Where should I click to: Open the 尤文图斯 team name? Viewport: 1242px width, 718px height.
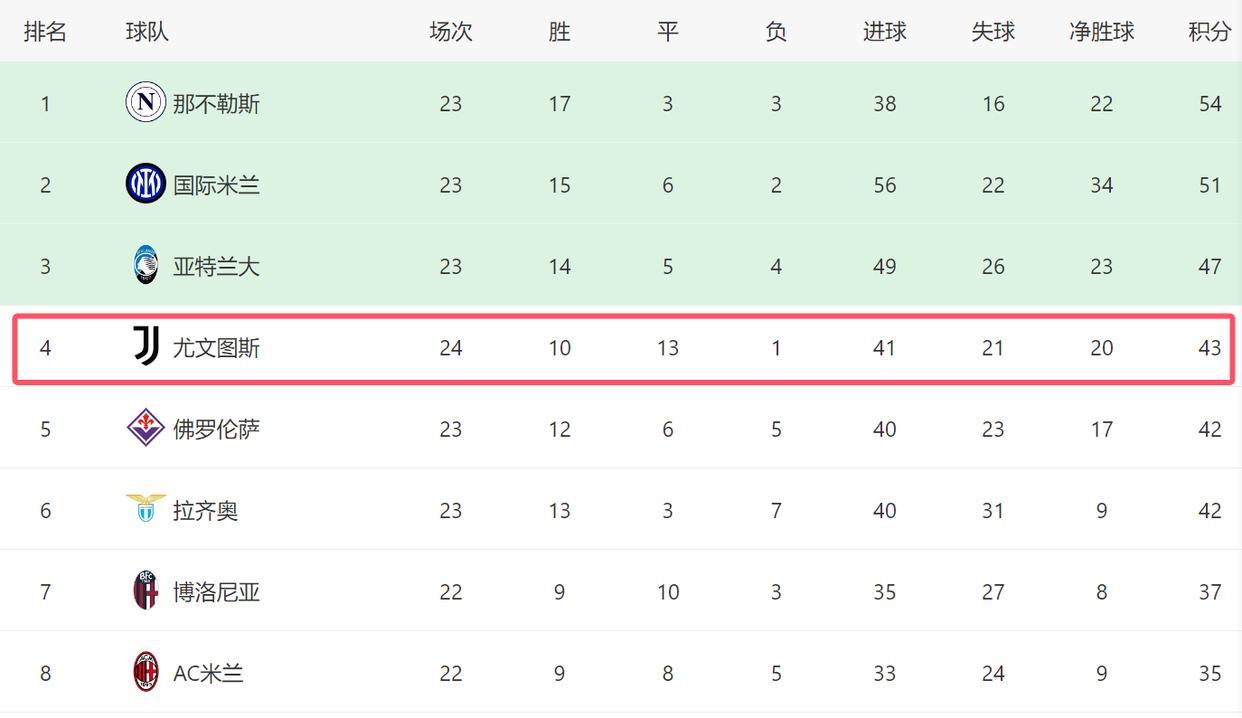click(x=216, y=348)
